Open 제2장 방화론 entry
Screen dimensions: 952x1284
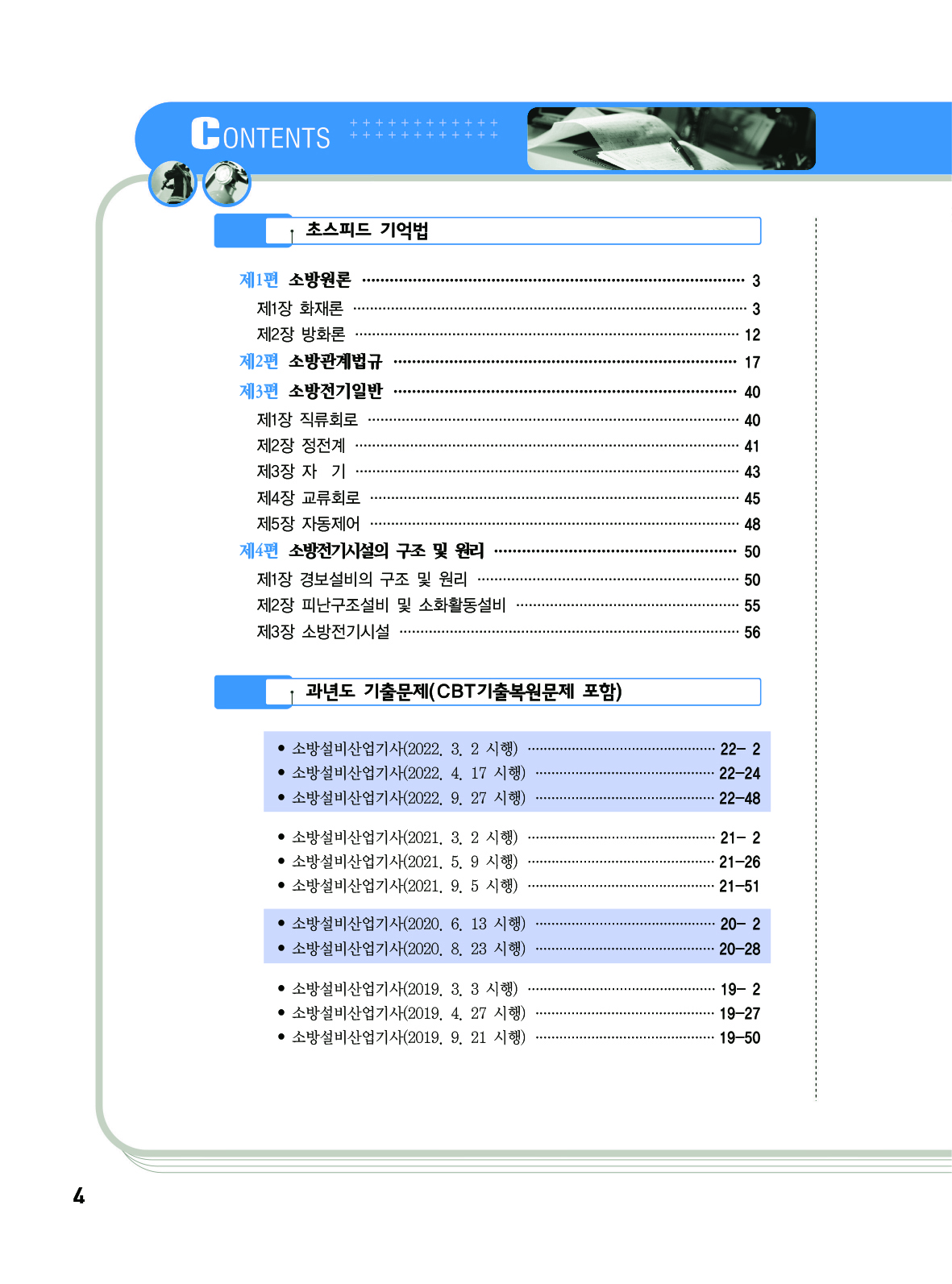coord(509,335)
